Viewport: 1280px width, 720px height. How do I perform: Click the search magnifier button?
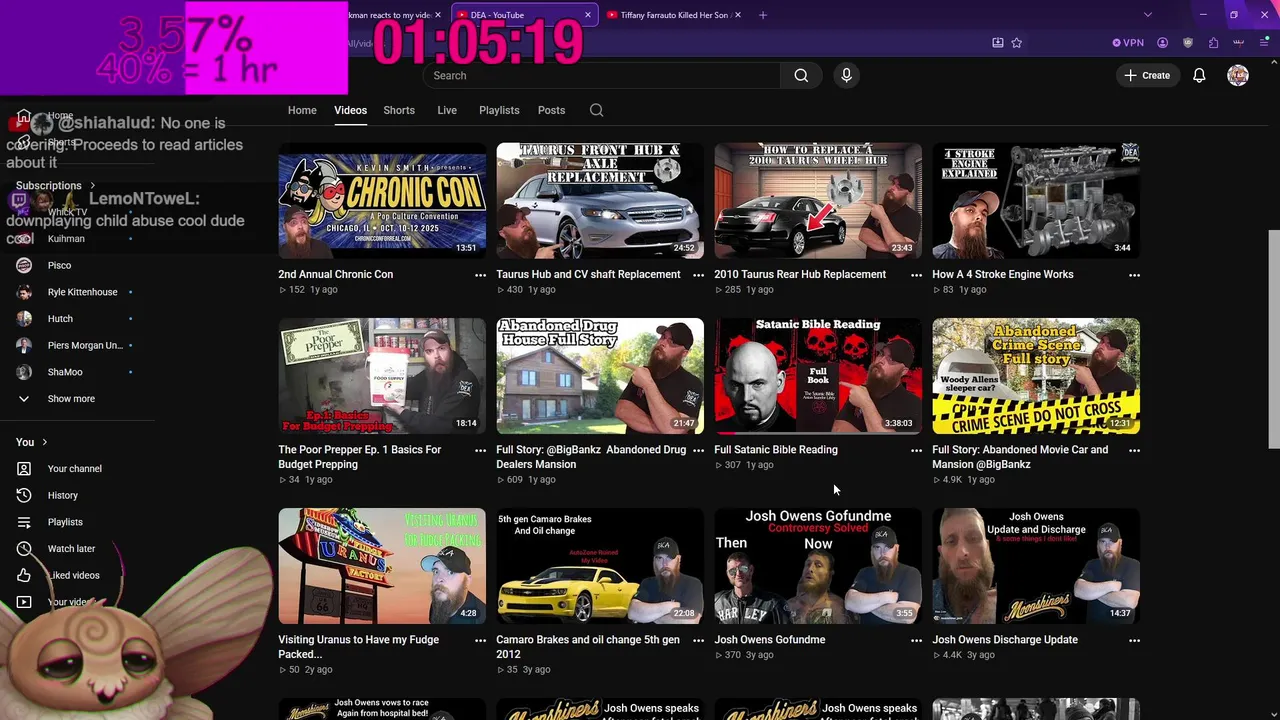click(801, 75)
